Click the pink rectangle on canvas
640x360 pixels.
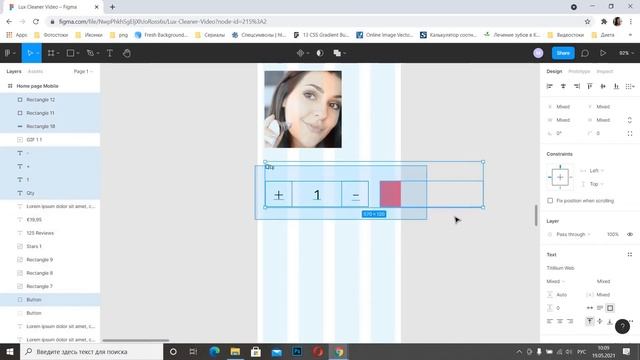point(390,194)
